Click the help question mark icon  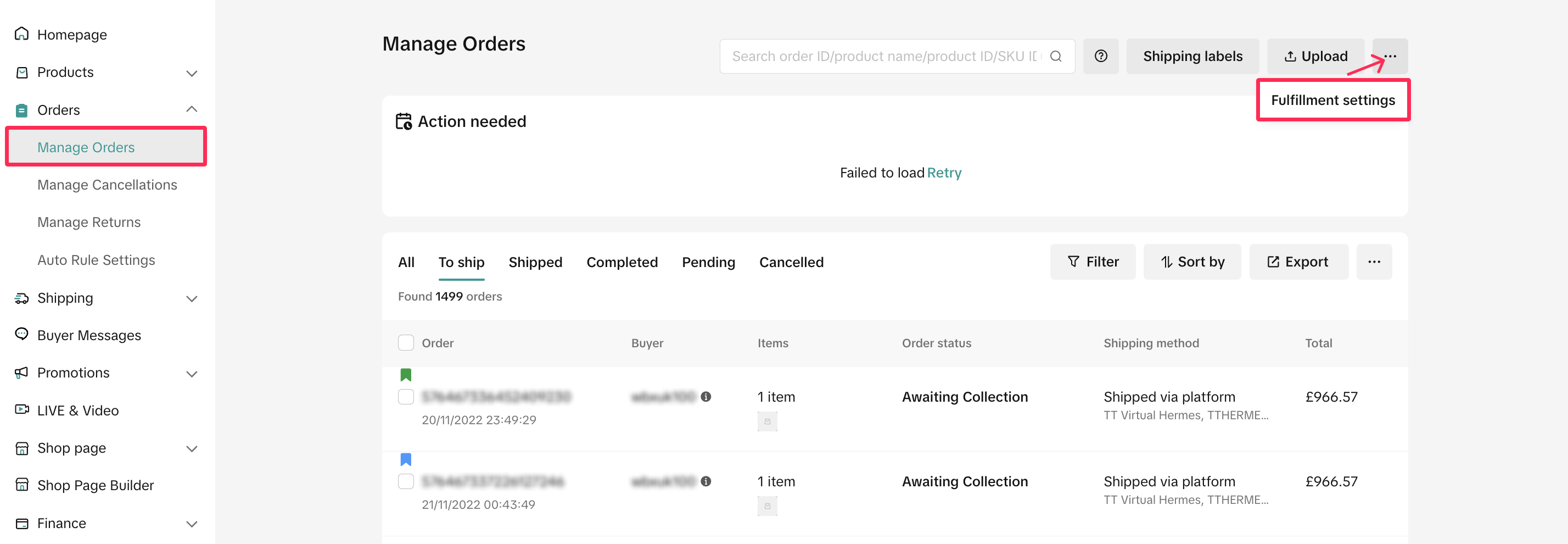pyautogui.click(x=1101, y=56)
